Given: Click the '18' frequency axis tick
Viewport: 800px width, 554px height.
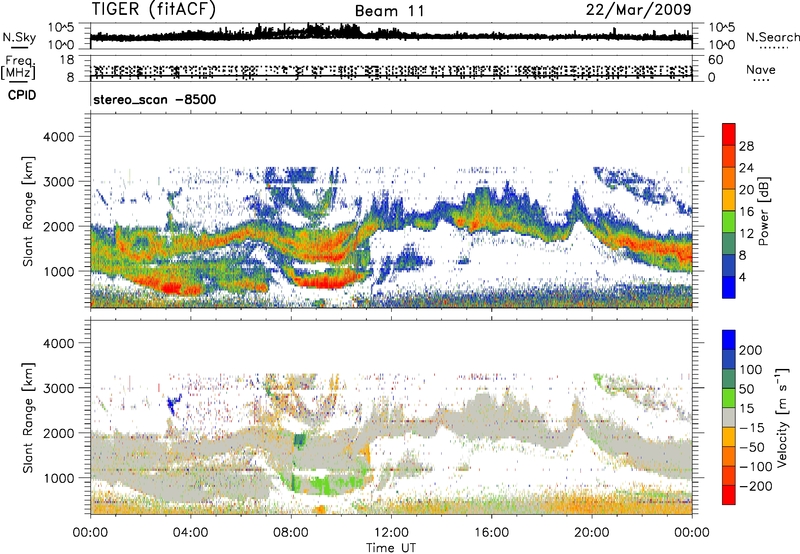Looking at the screenshot, I should tap(67, 60).
